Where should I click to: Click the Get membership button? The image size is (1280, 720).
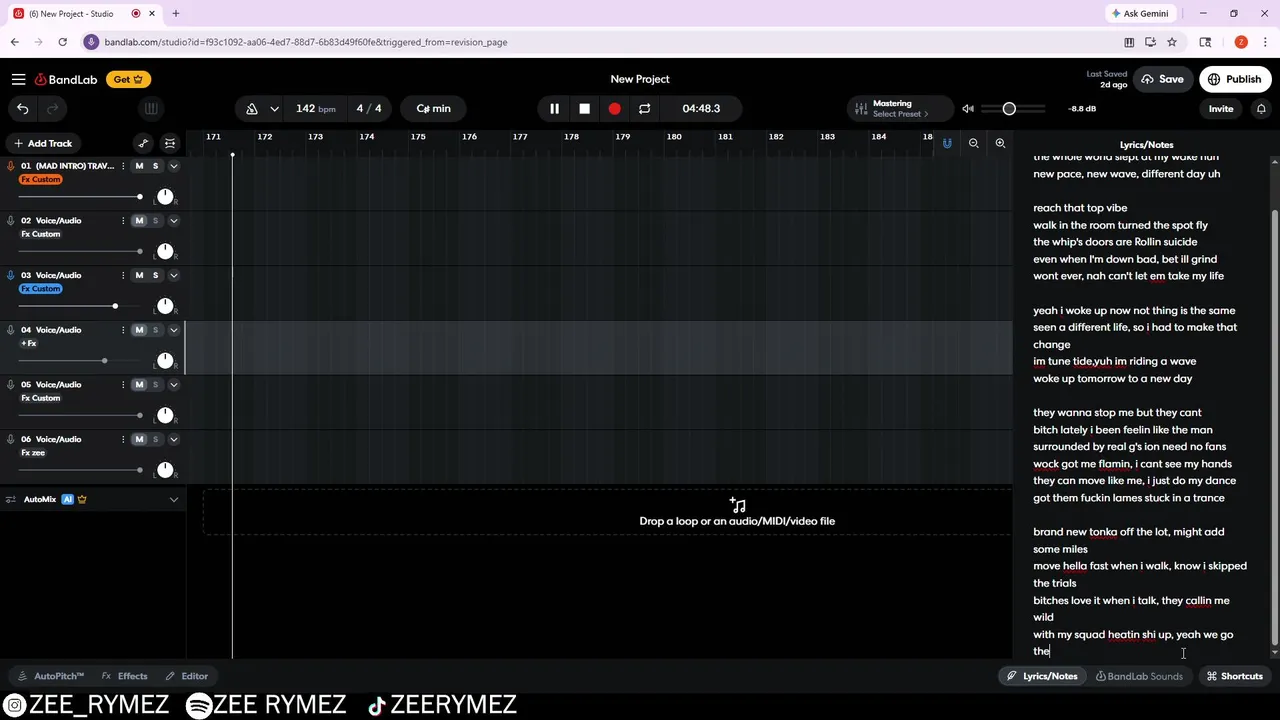(x=128, y=79)
